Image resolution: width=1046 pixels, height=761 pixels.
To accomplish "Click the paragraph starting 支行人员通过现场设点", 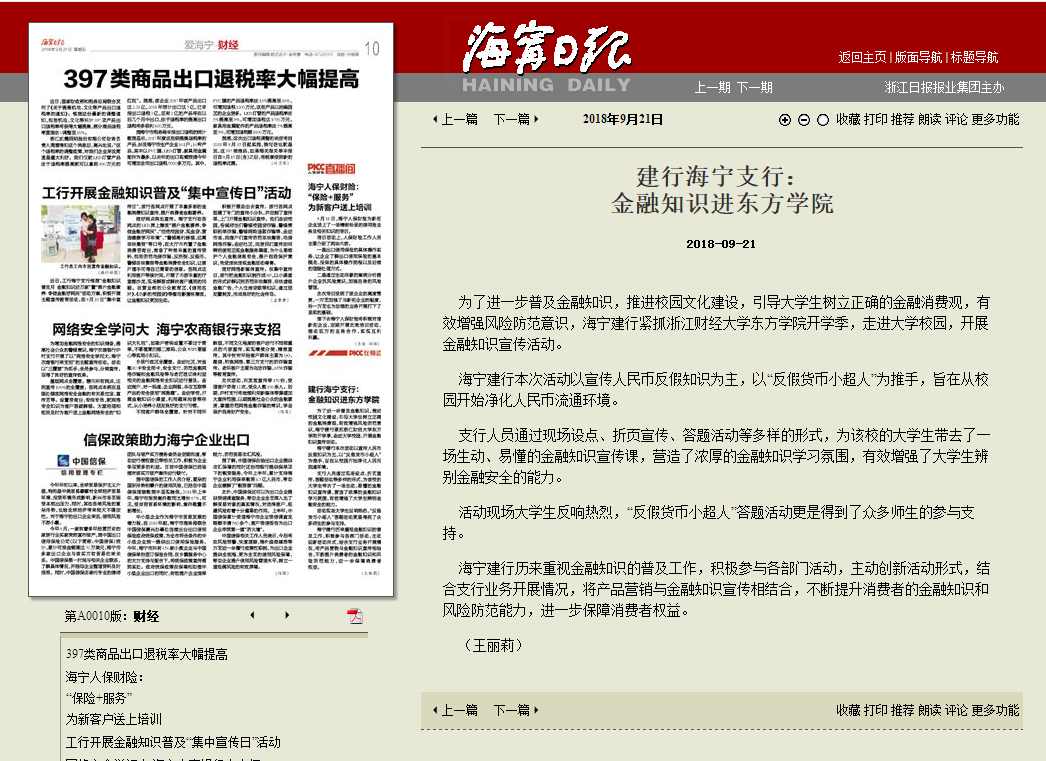I will (716, 456).
